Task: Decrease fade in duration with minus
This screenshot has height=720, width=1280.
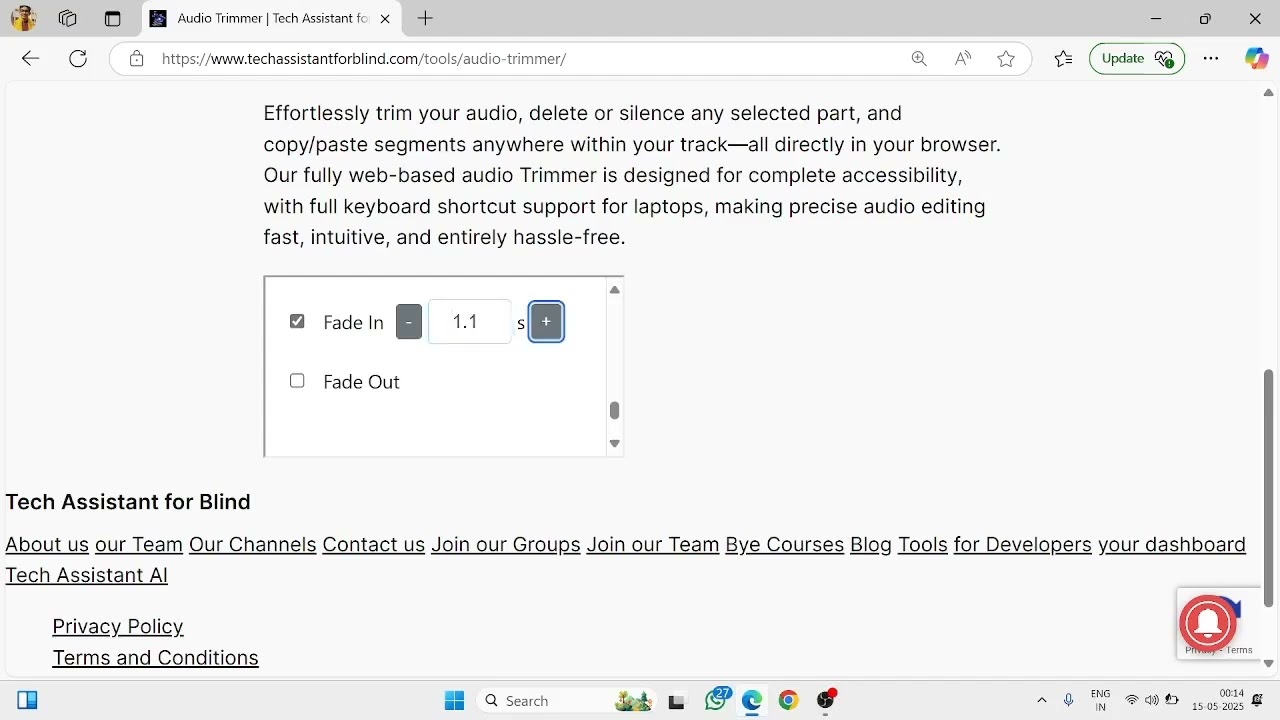Action: tap(409, 322)
